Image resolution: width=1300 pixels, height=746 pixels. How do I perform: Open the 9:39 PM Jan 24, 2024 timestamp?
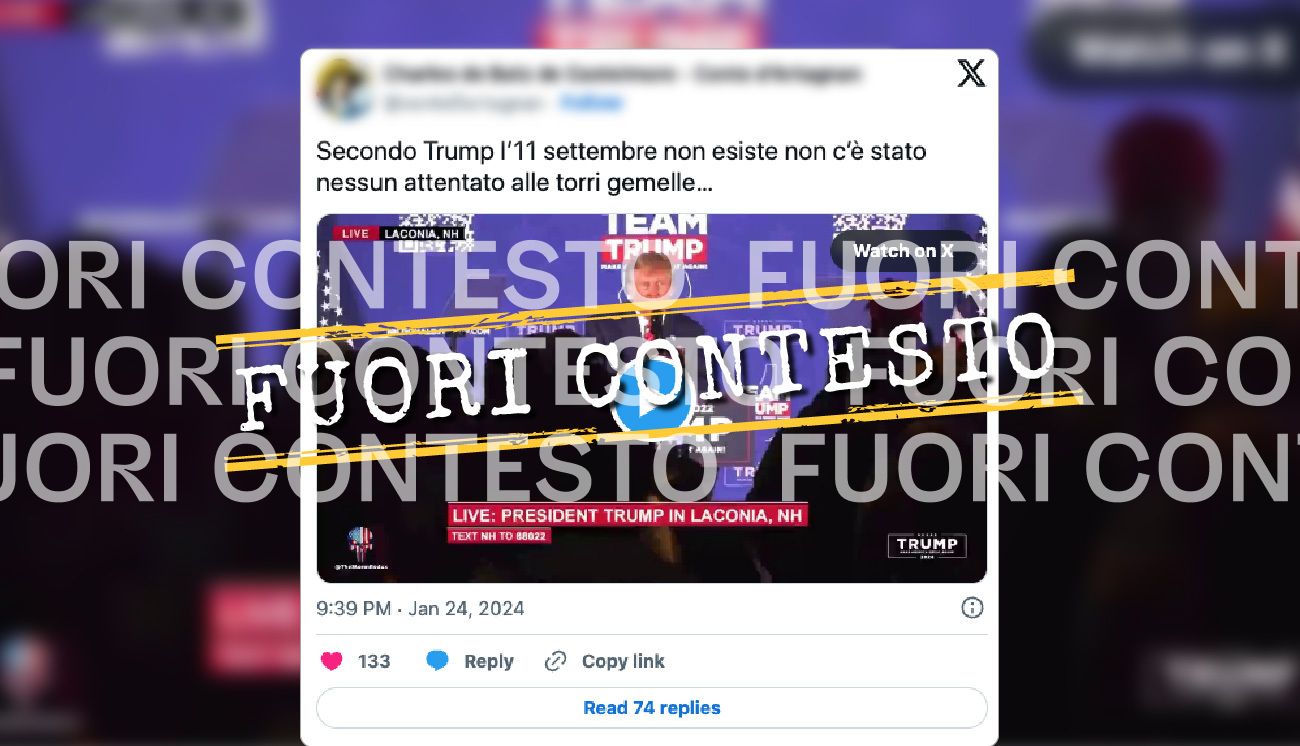420,608
